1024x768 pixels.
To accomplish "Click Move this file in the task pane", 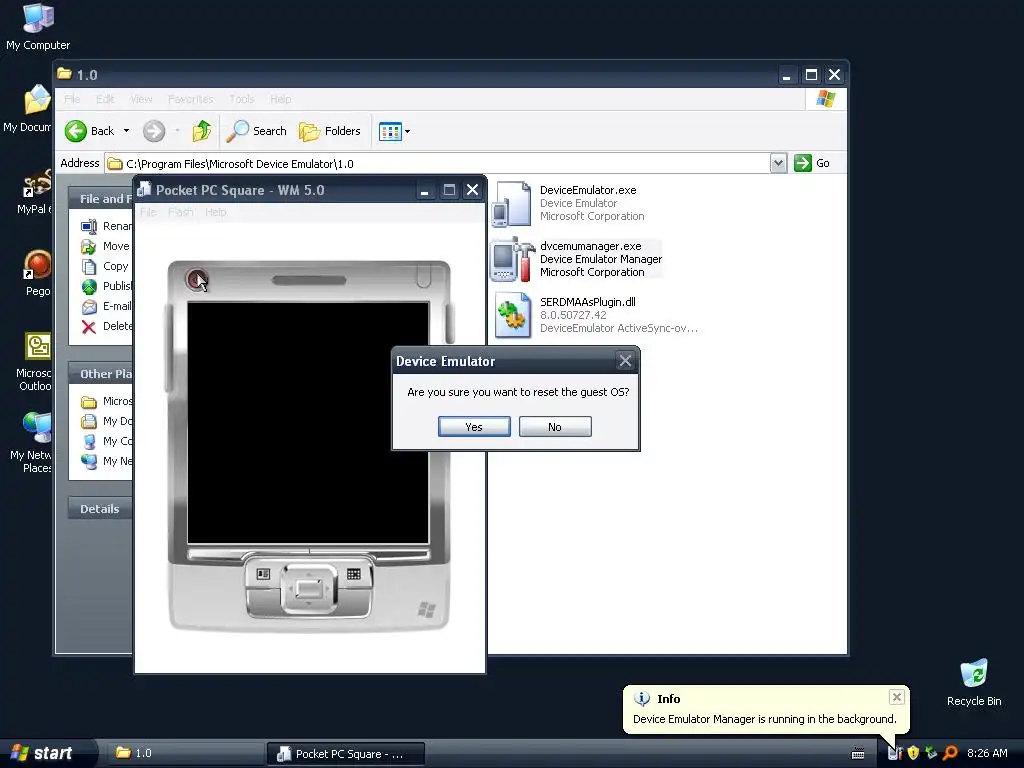I will (x=106, y=246).
